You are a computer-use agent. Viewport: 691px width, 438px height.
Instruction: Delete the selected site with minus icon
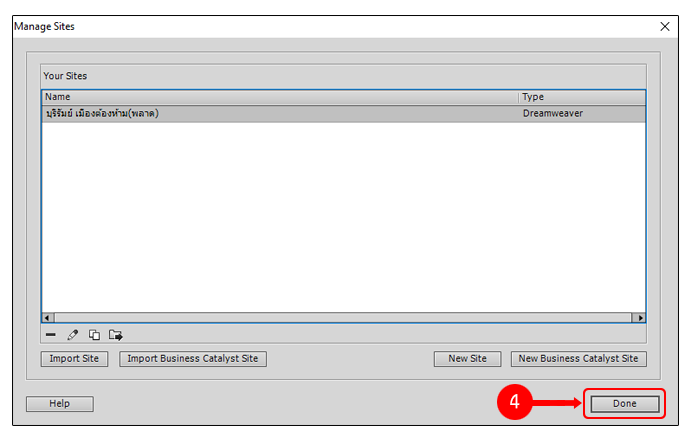coord(51,335)
